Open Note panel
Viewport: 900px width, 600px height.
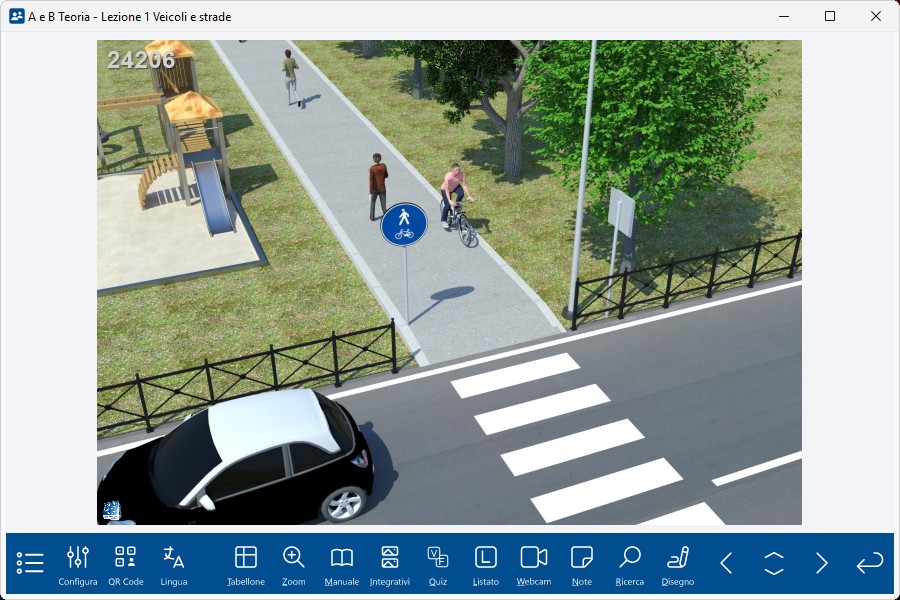(582, 564)
